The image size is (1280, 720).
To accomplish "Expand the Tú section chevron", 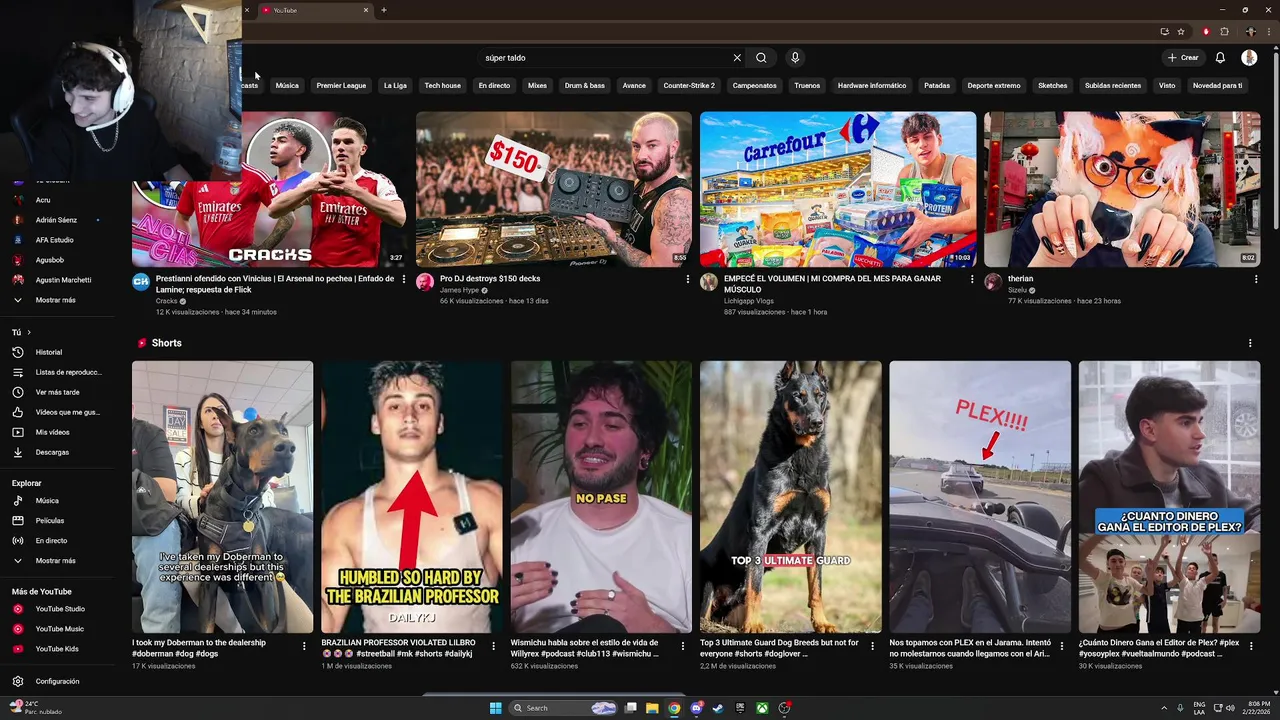I will click(x=29, y=332).
